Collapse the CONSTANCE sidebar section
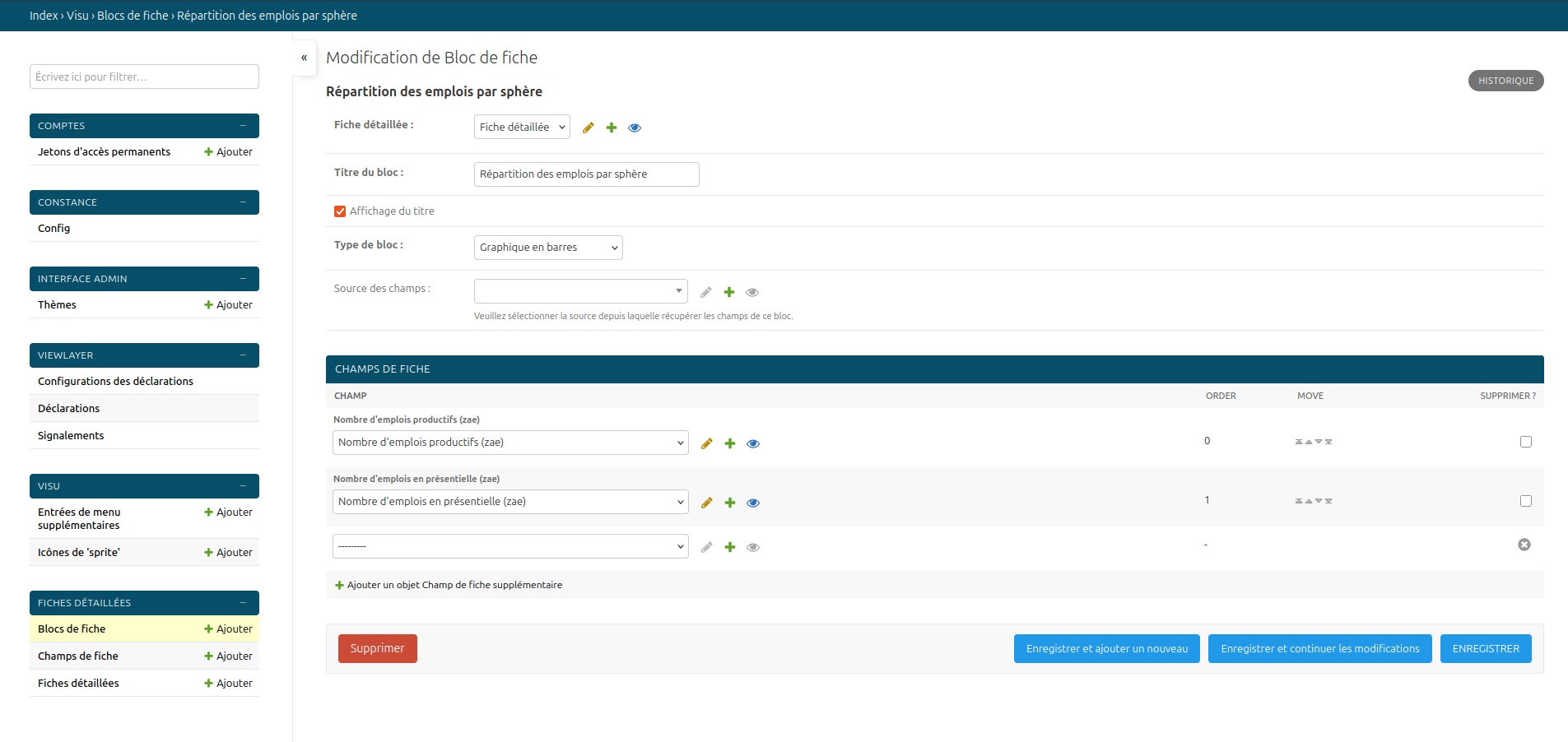This screenshot has width=1568, height=742. [243, 202]
